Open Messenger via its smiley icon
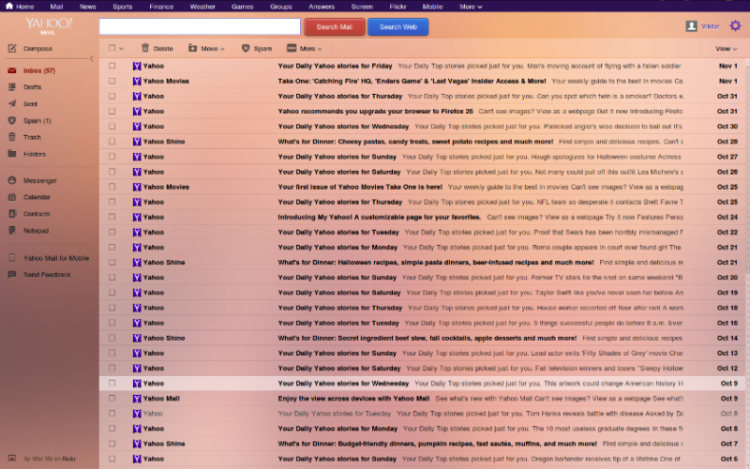 click(x=12, y=180)
